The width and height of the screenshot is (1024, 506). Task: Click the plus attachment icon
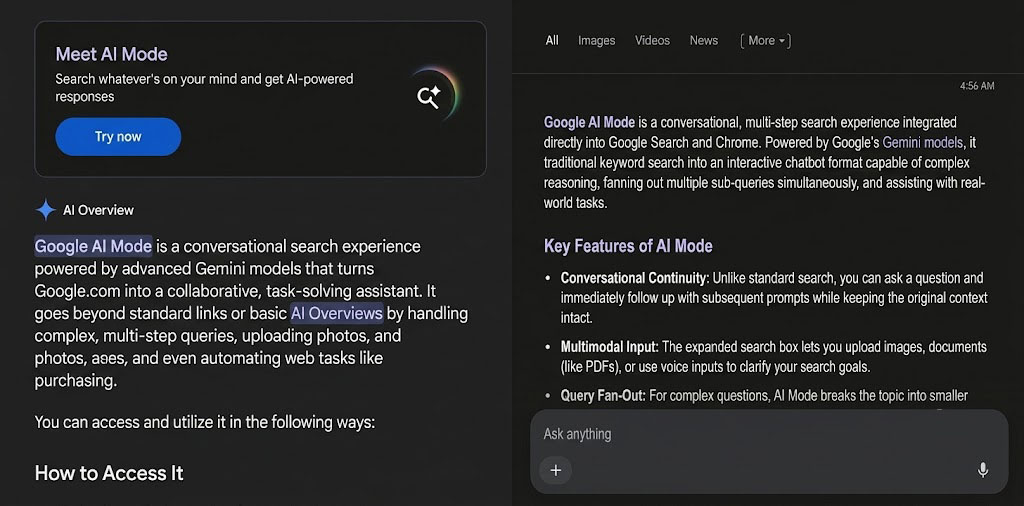click(556, 470)
